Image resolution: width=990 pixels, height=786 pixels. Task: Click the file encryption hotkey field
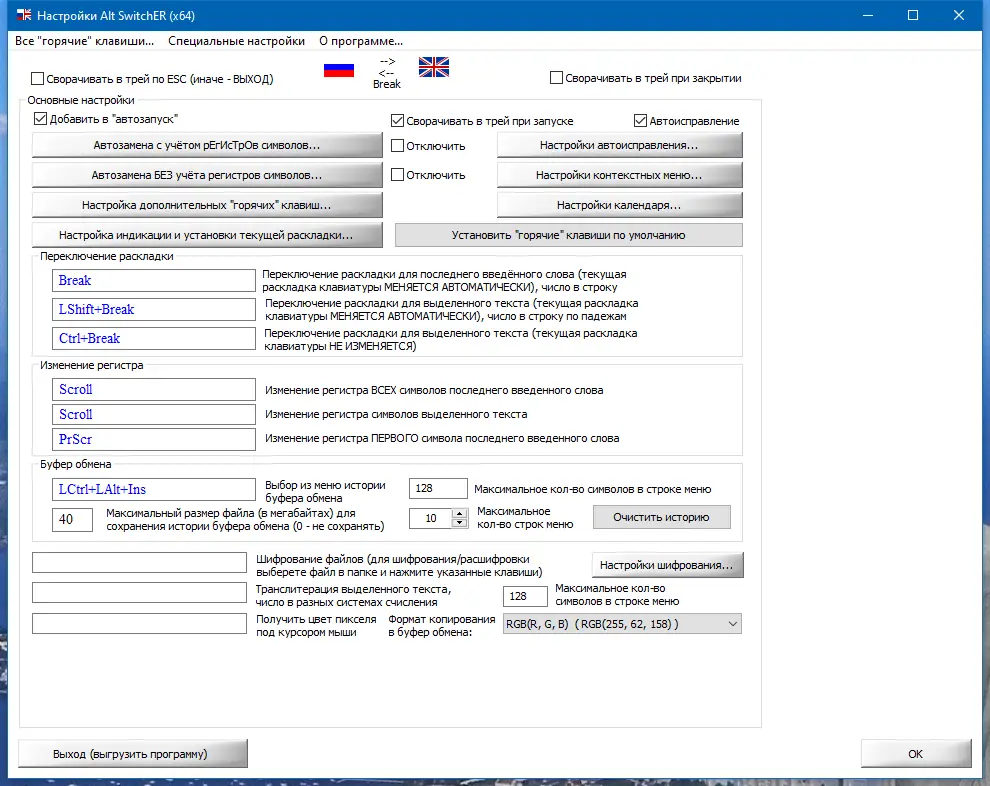[140, 563]
